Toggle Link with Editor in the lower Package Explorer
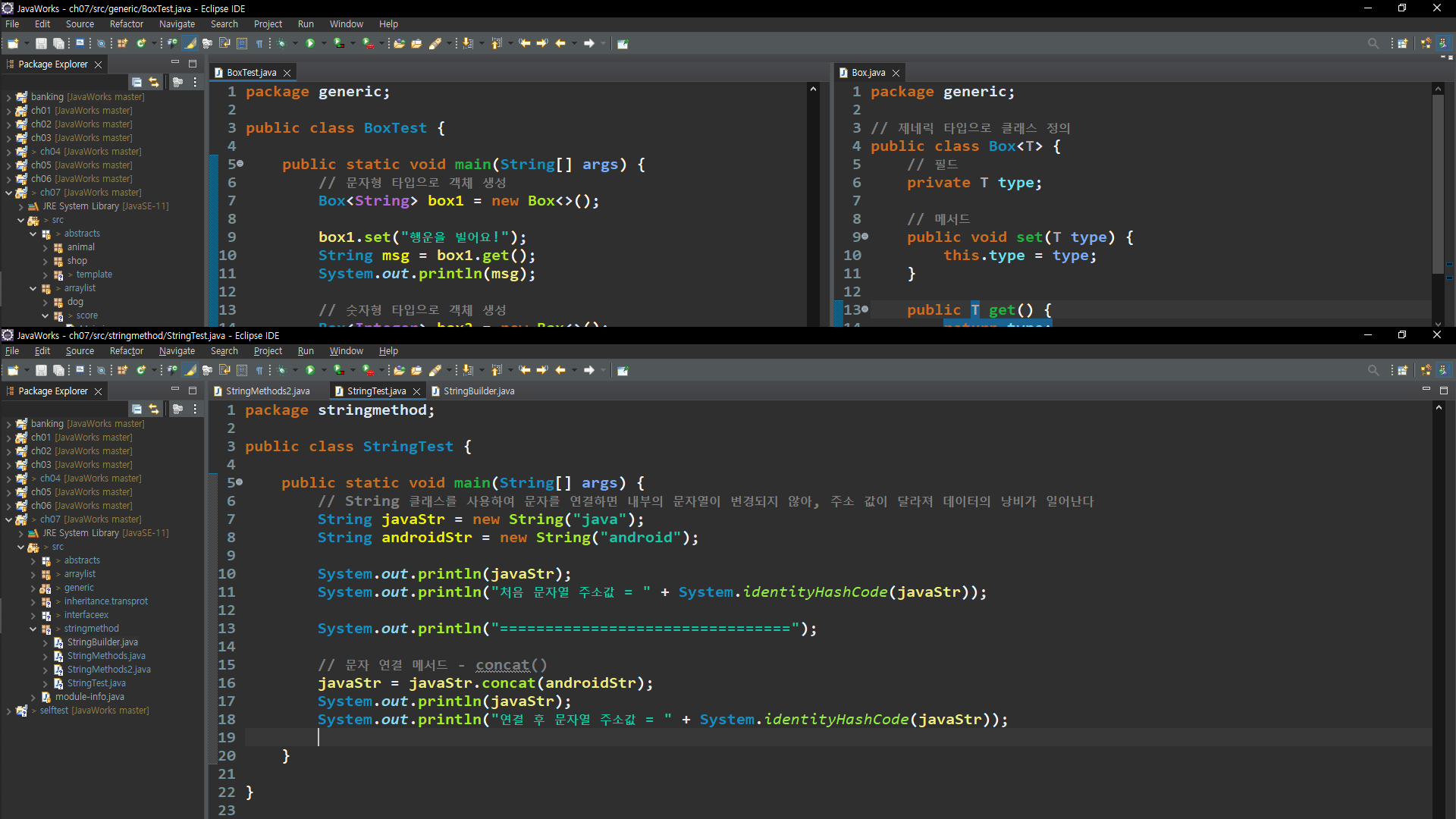Image resolution: width=1456 pixels, height=819 pixels. [154, 409]
